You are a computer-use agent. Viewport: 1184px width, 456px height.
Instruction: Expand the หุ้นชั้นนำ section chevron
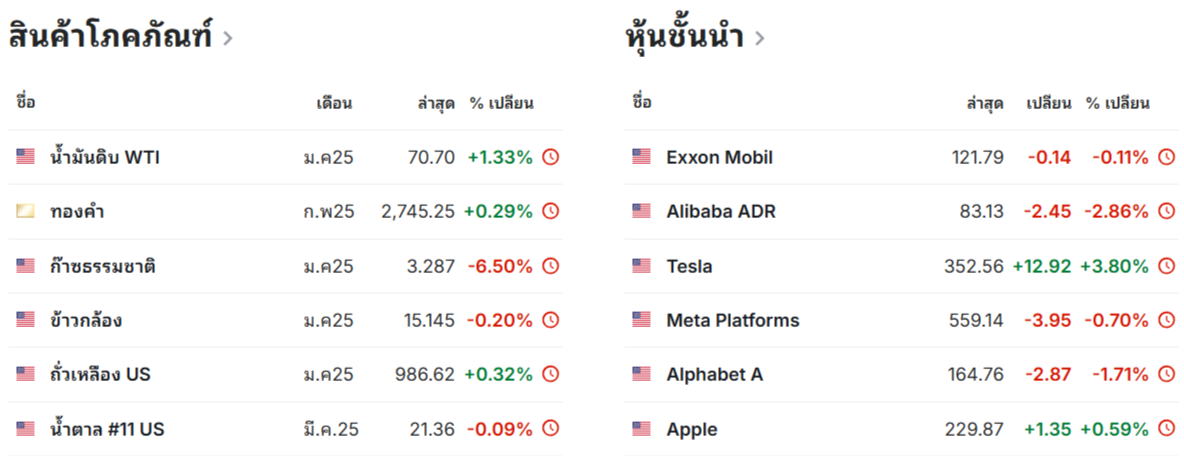[x=760, y=39]
